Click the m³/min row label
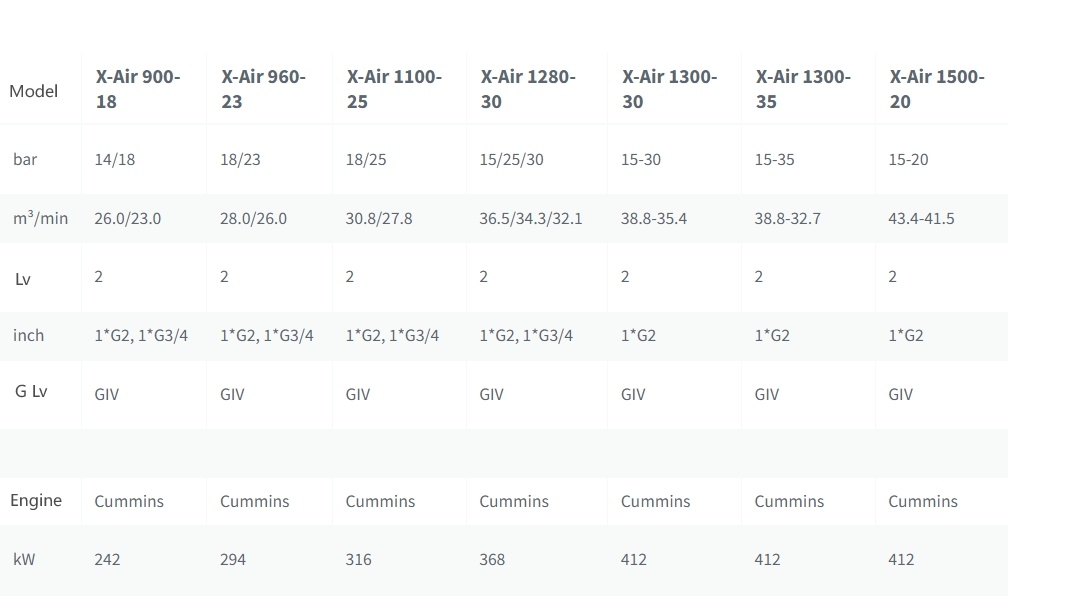The height and width of the screenshot is (615, 1080). [40, 217]
